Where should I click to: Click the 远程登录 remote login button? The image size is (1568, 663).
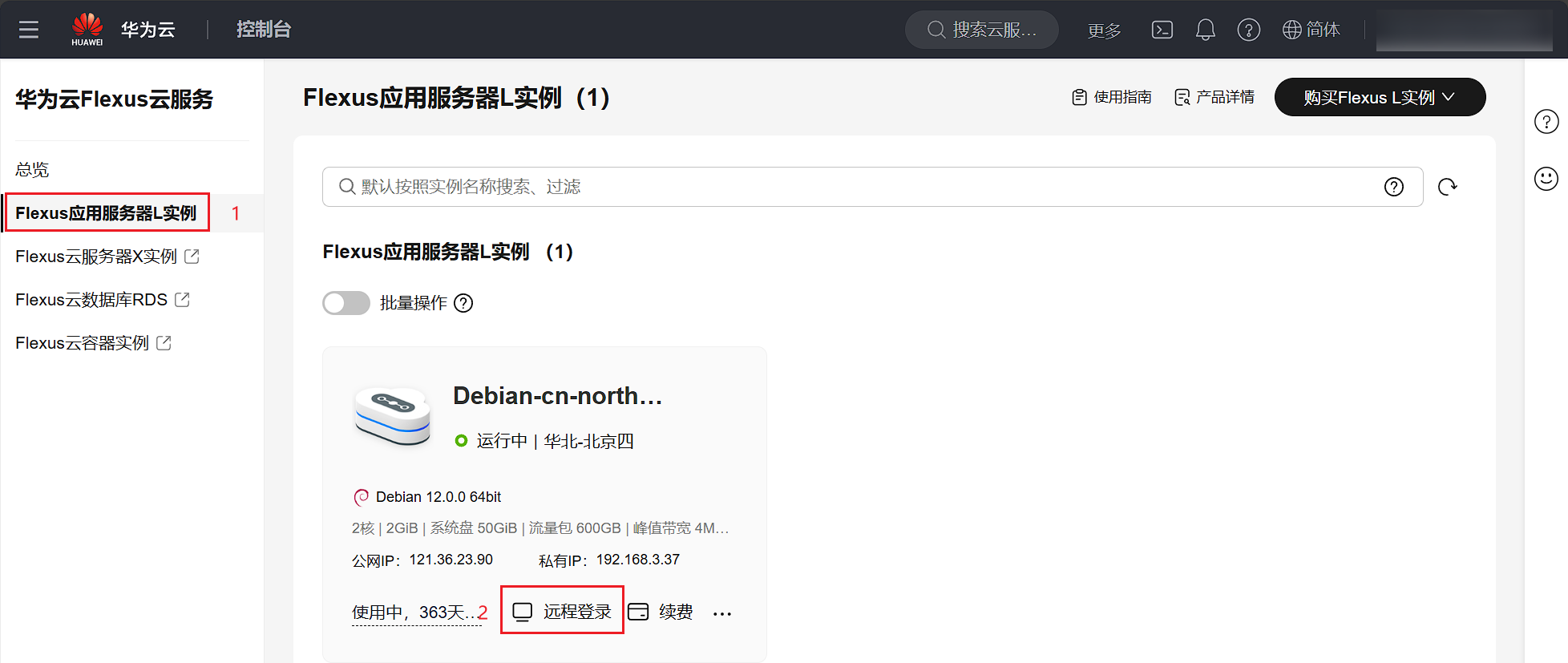click(x=562, y=612)
